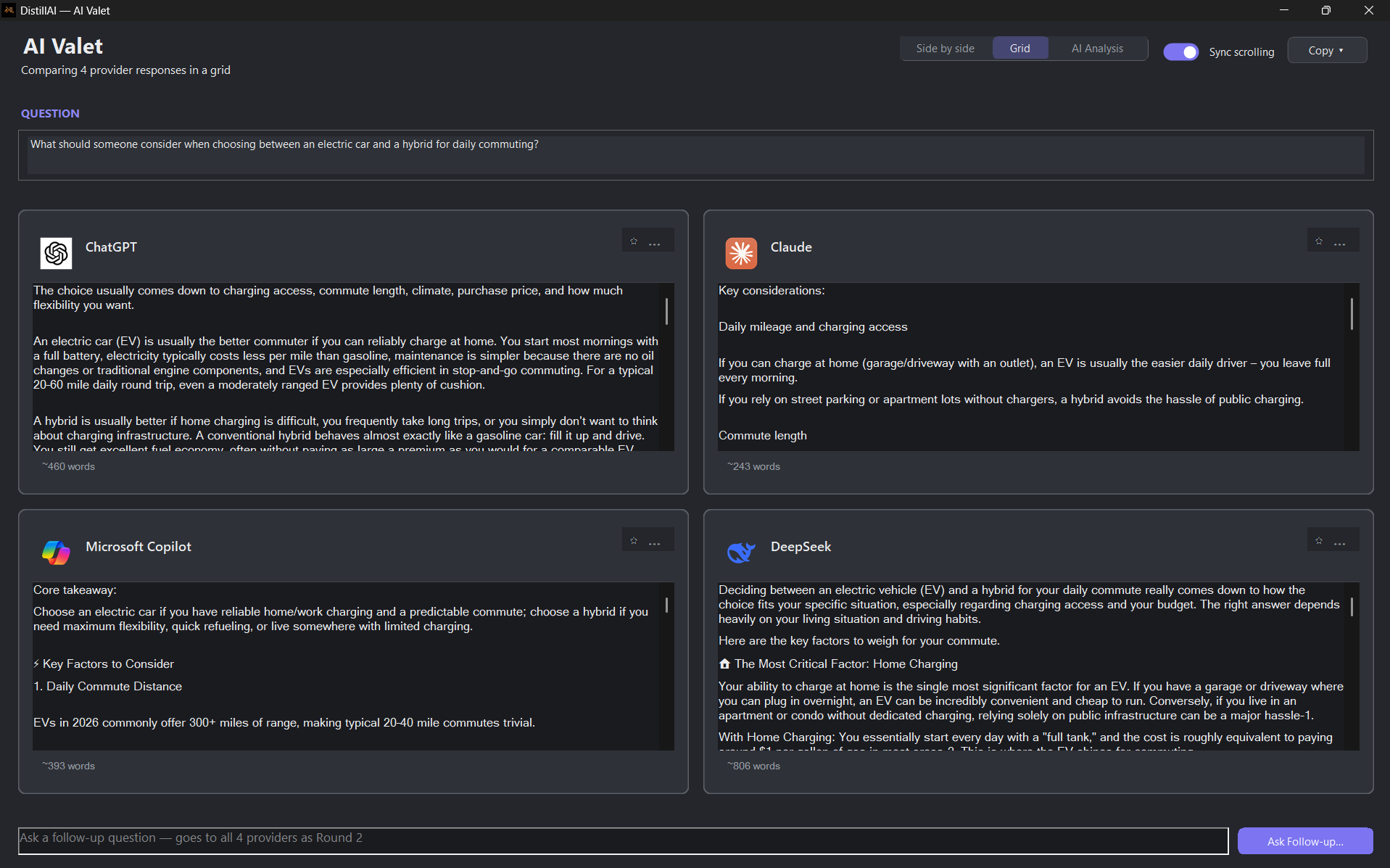Star the Microsoft Copilot response card
Viewport: 1390px width, 868px height.
tap(634, 541)
